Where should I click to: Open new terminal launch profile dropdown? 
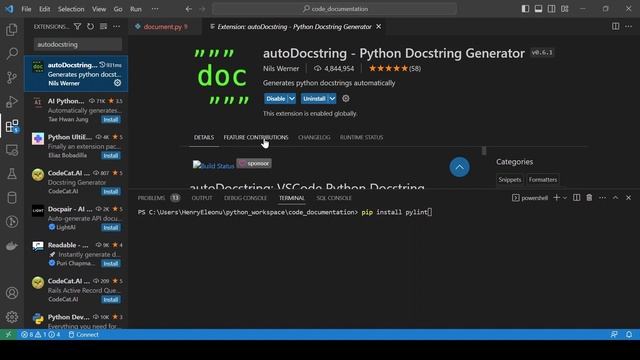pos(565,198)
